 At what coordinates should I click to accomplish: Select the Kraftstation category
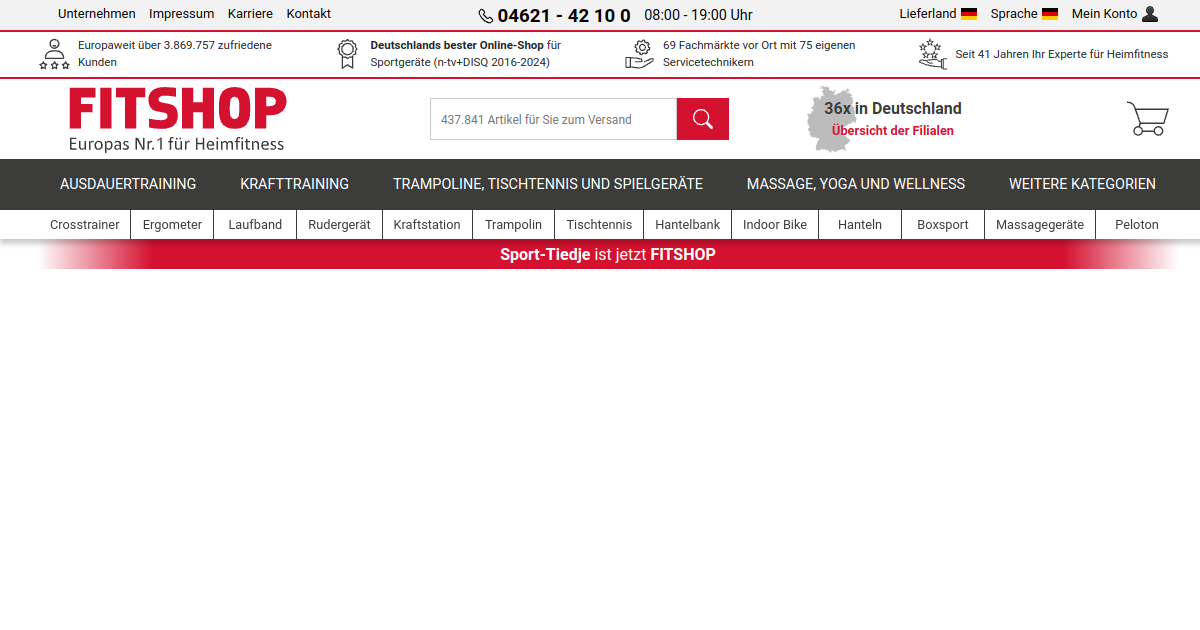coord(427,225)
